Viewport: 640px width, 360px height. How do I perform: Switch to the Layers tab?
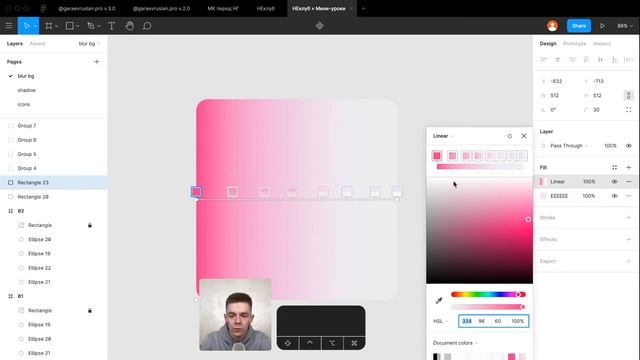[15, 44]
